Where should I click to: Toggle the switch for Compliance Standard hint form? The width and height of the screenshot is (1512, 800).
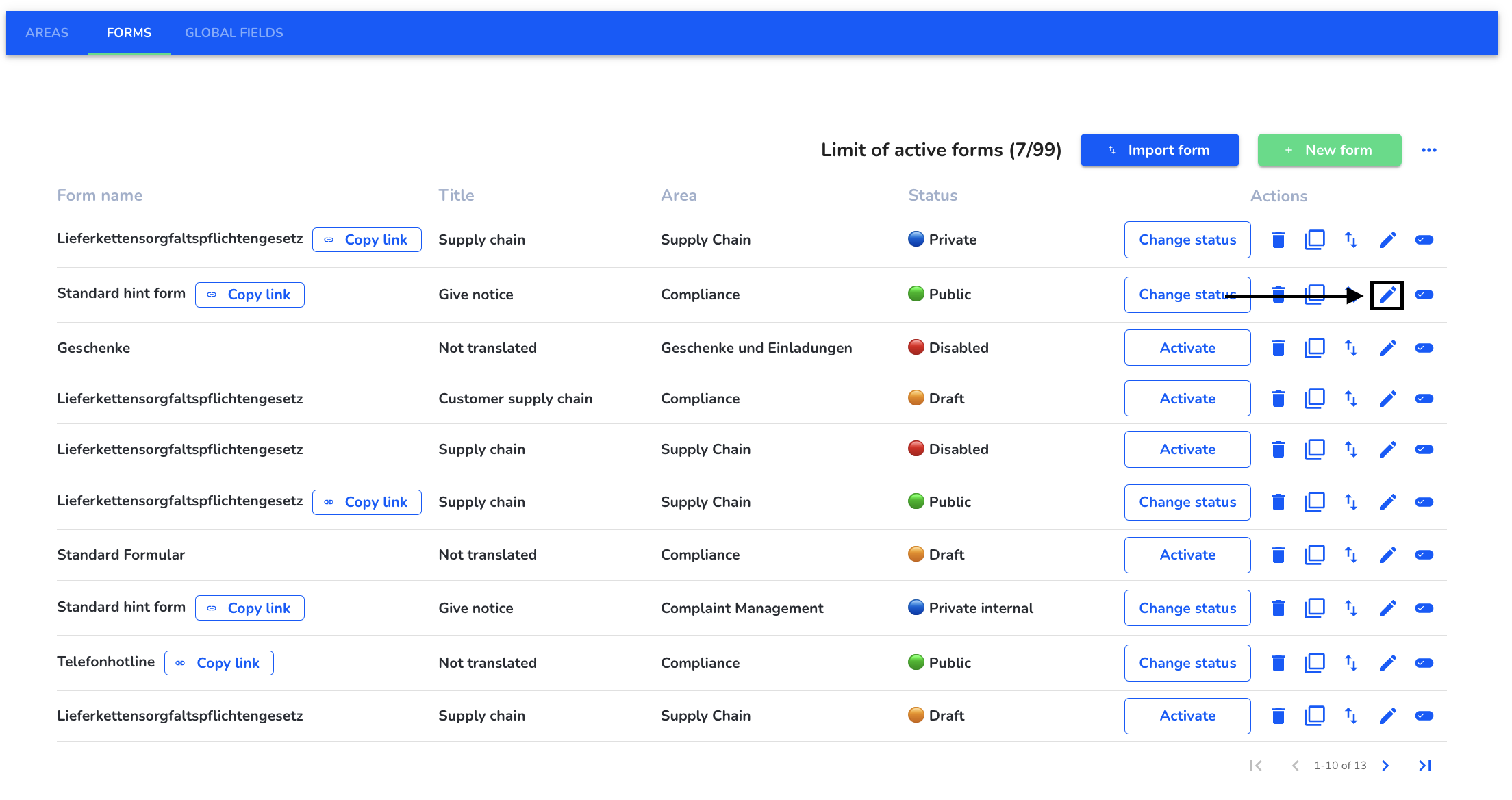tap(1424, 295)
